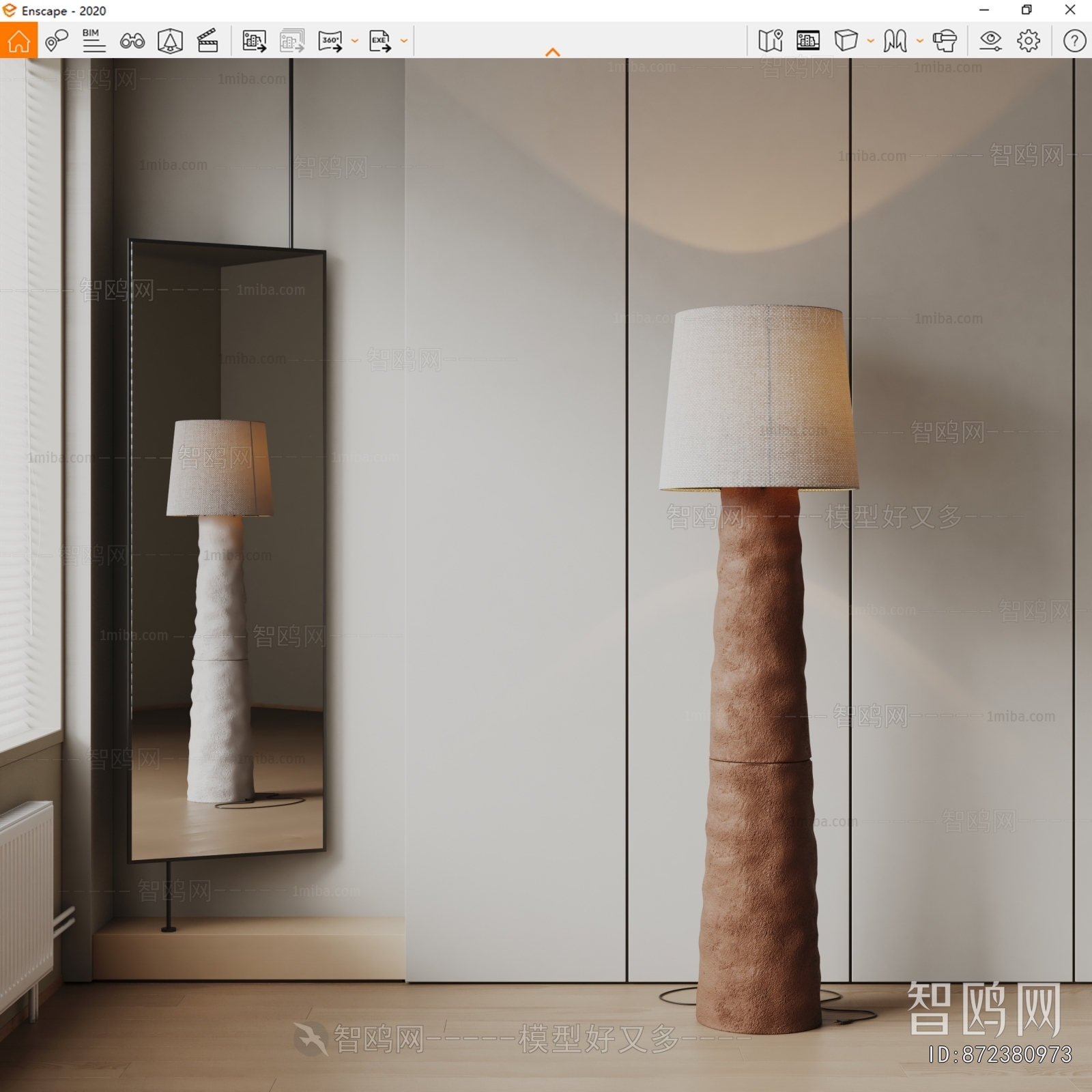Restore down the Enscape window
This screenshot has height=1092, width=1092.
tap(1026, 10)
